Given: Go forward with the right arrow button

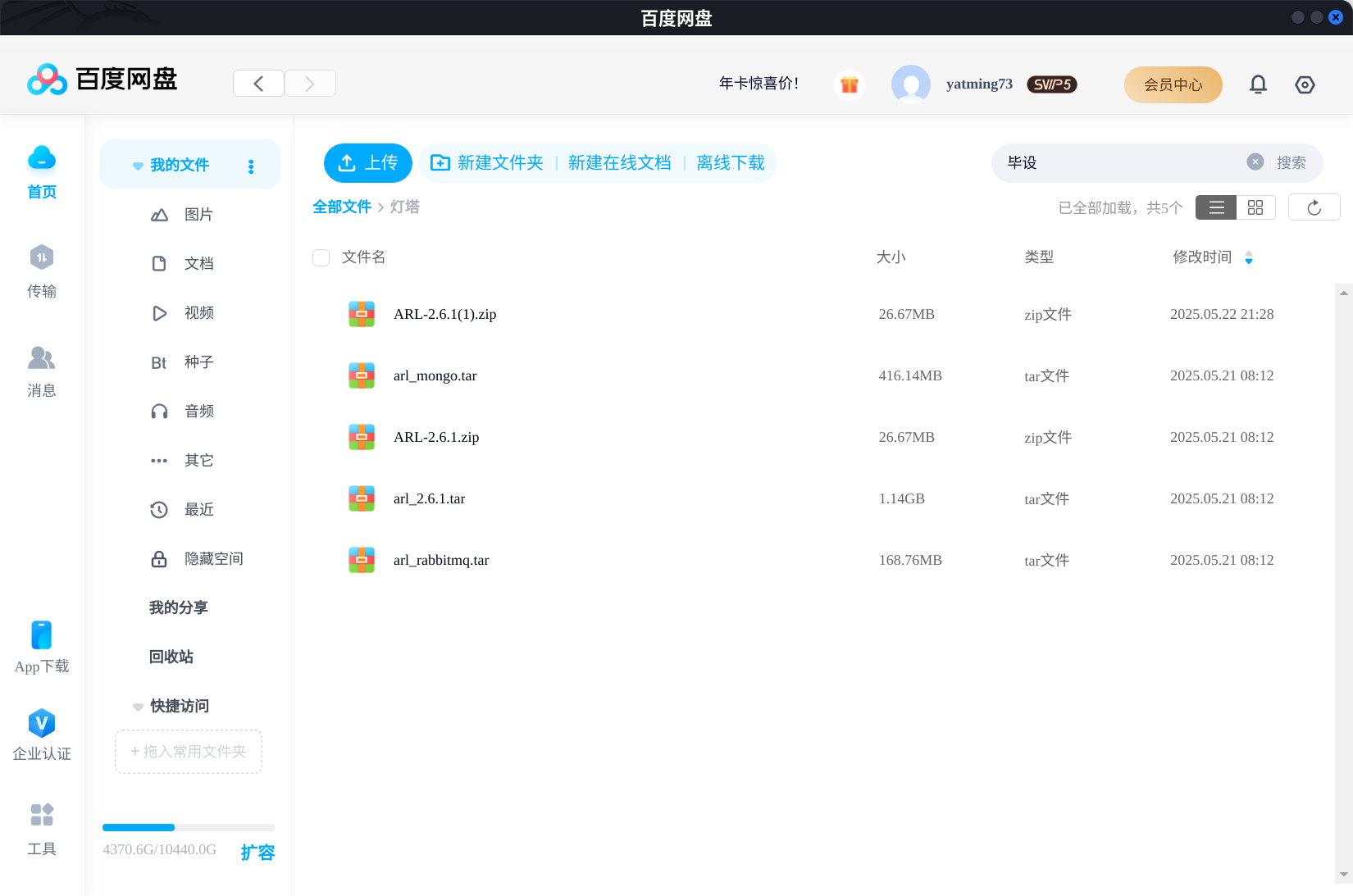Looking at the screenshot, I should (310, 84).
